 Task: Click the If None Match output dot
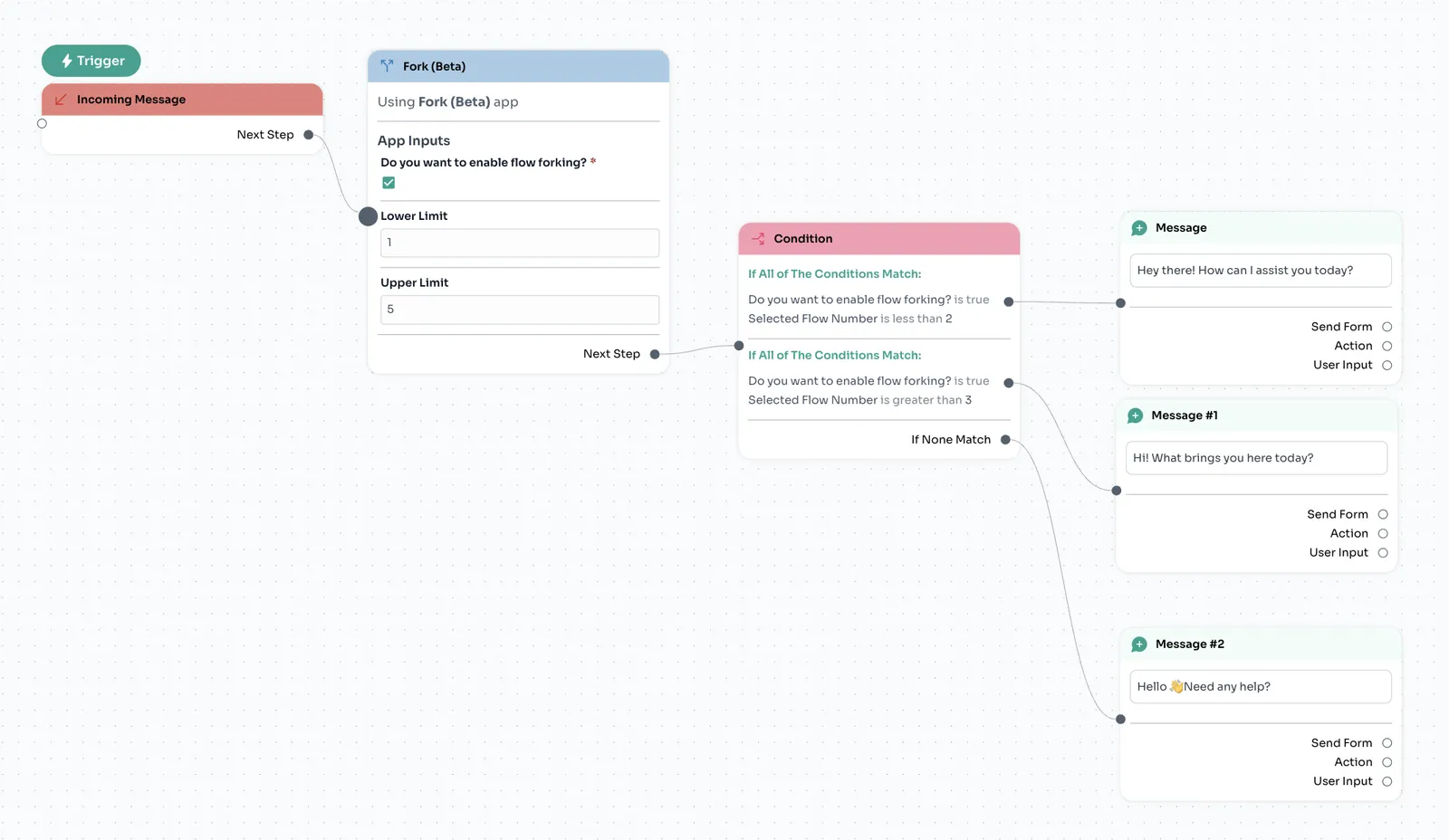tap(1005, 440)
